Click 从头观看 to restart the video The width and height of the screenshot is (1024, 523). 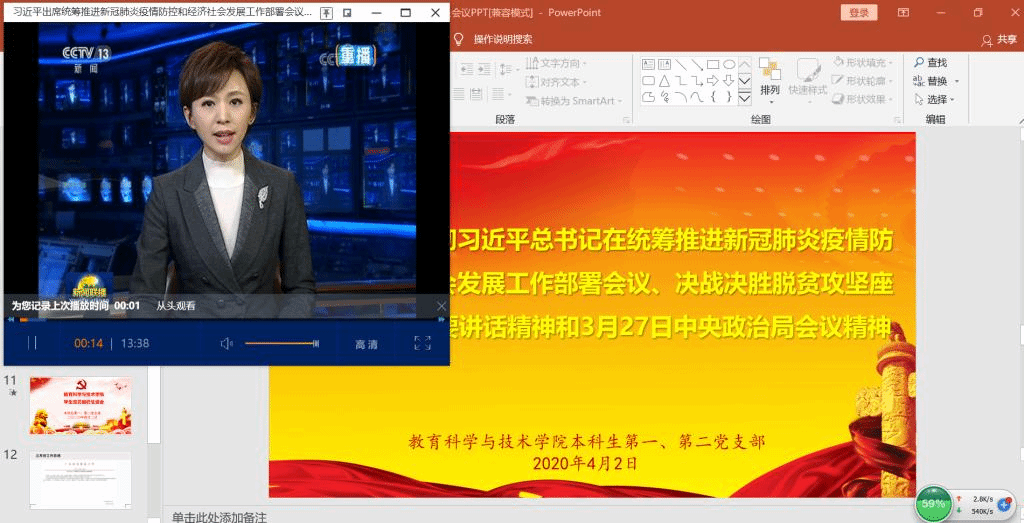pos(176,306)
